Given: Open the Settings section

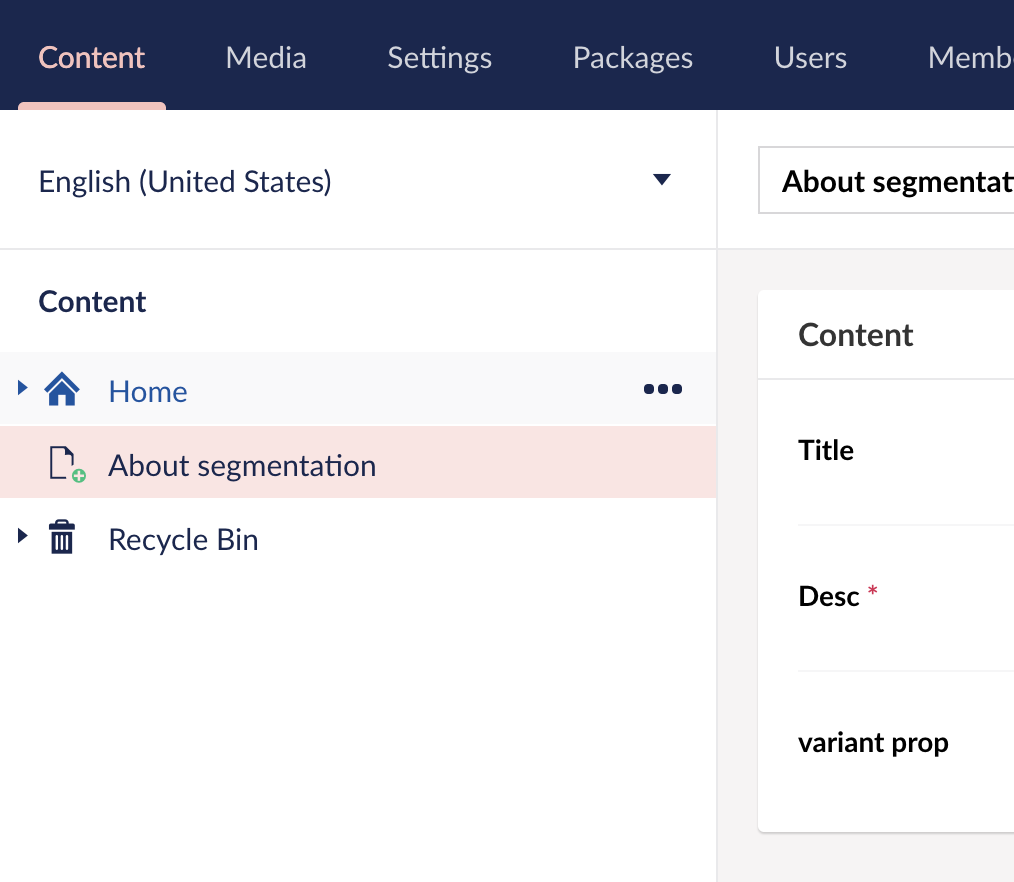Looking at the screenshot, I should point(439,58).
